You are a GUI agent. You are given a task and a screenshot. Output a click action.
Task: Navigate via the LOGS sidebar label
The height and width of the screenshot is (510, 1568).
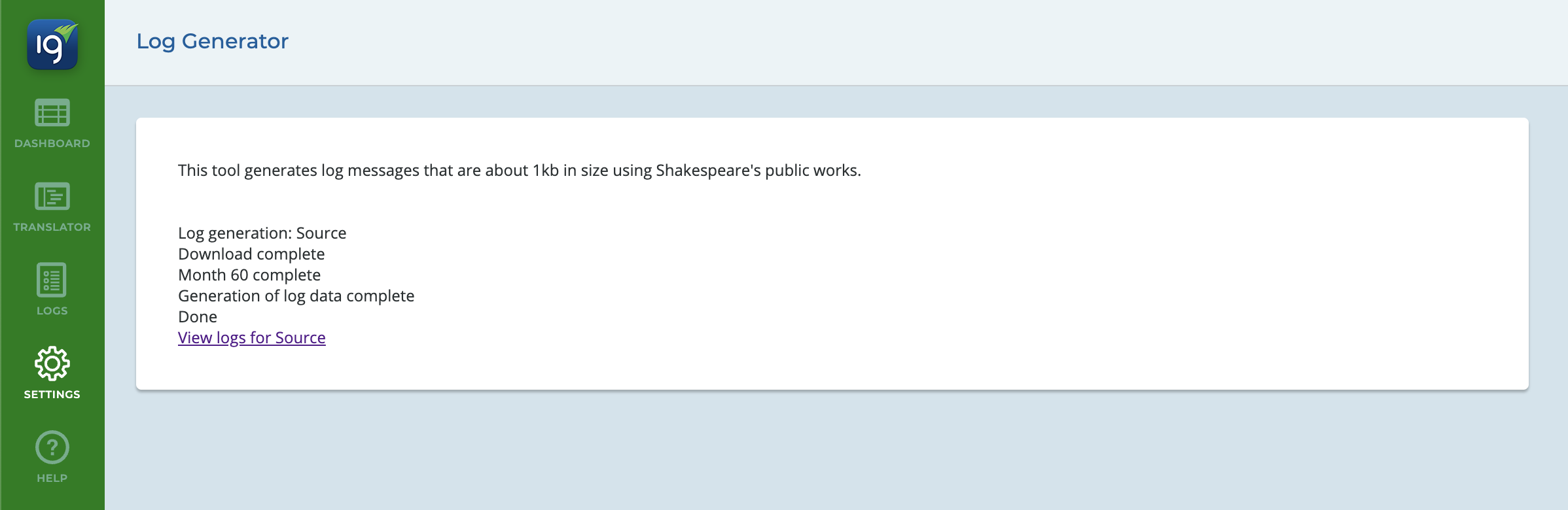pos(52,311)
